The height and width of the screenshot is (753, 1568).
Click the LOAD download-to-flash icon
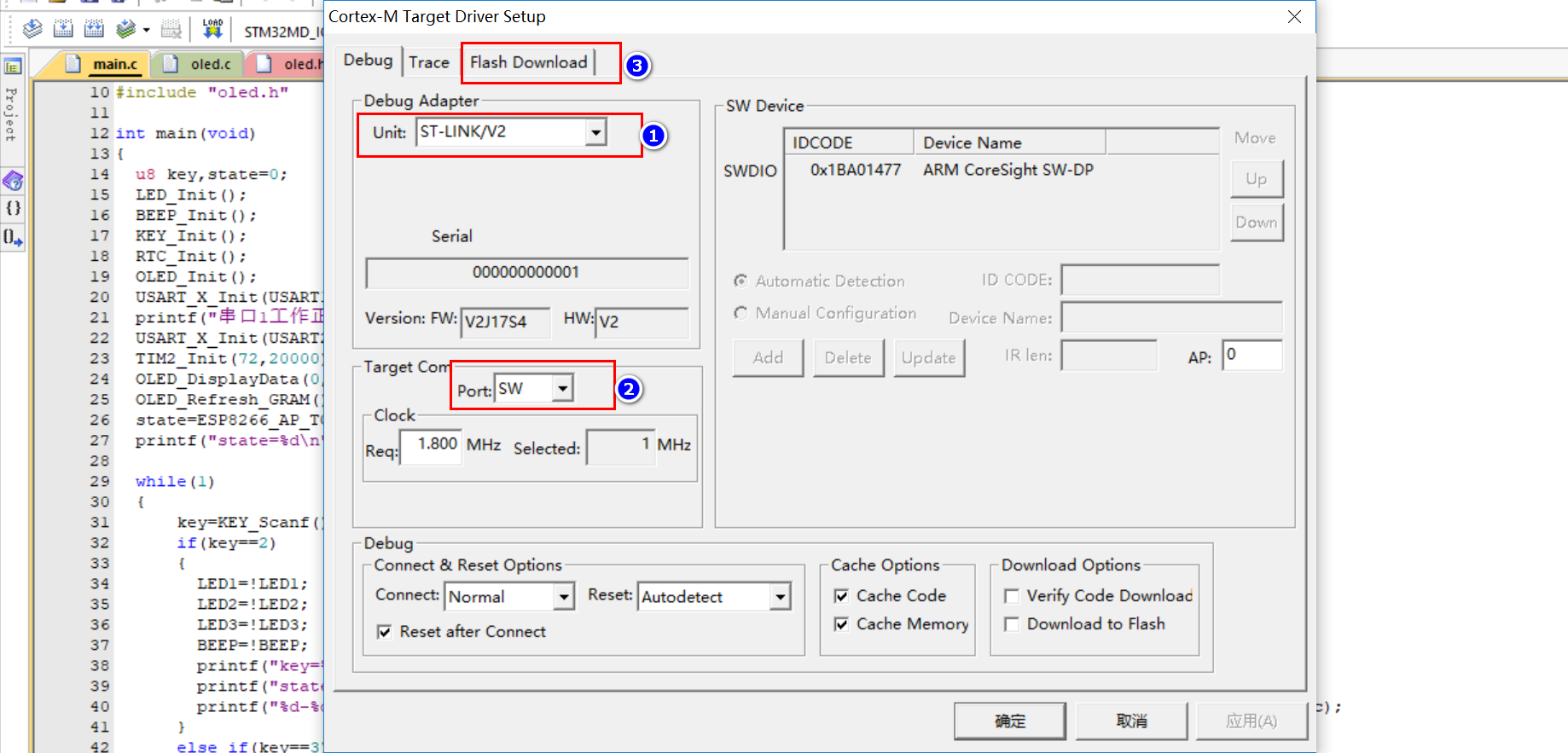click(212, 30)
